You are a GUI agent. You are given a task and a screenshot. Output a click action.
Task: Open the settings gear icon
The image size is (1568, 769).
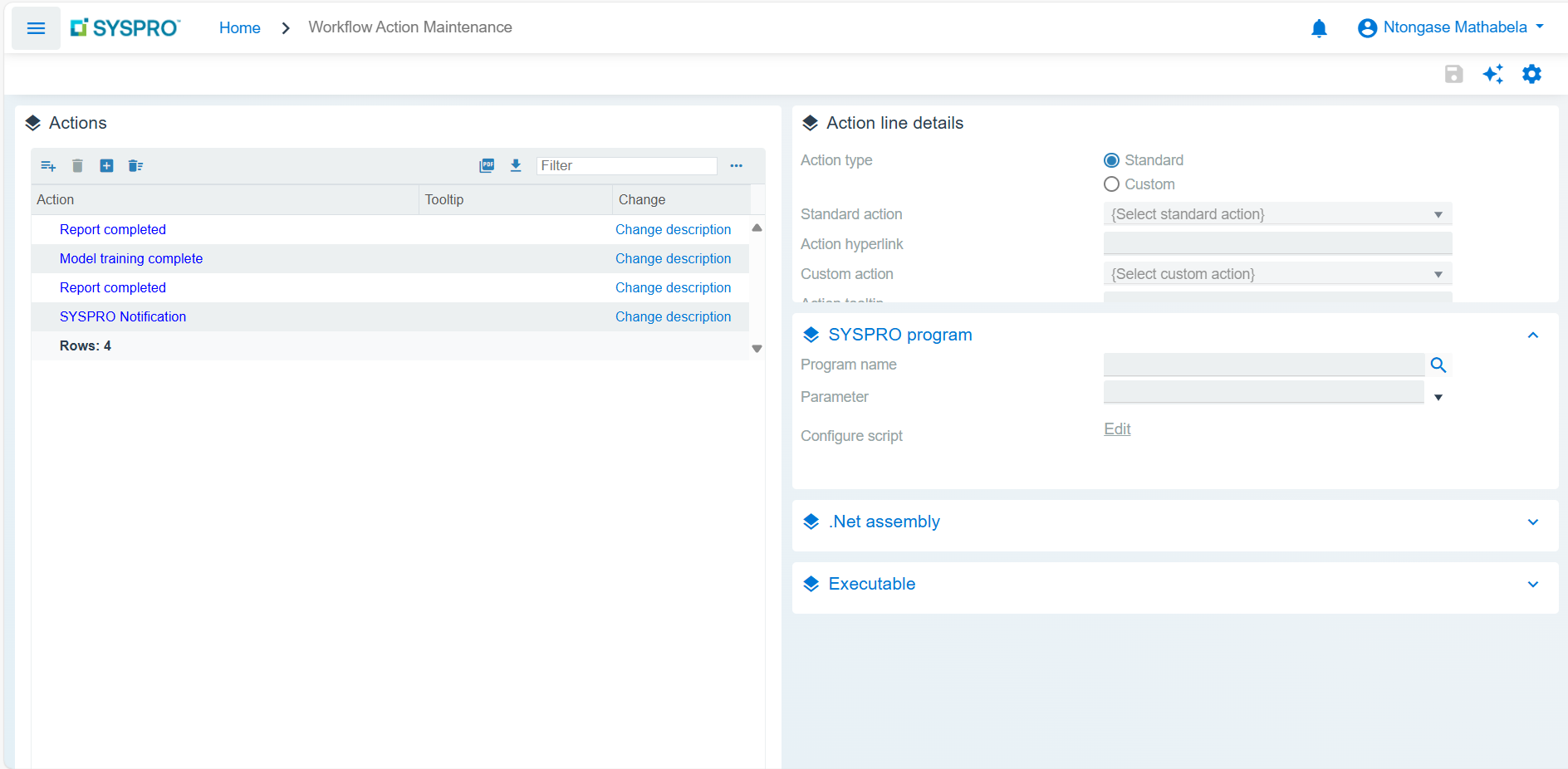point(1531,74)
